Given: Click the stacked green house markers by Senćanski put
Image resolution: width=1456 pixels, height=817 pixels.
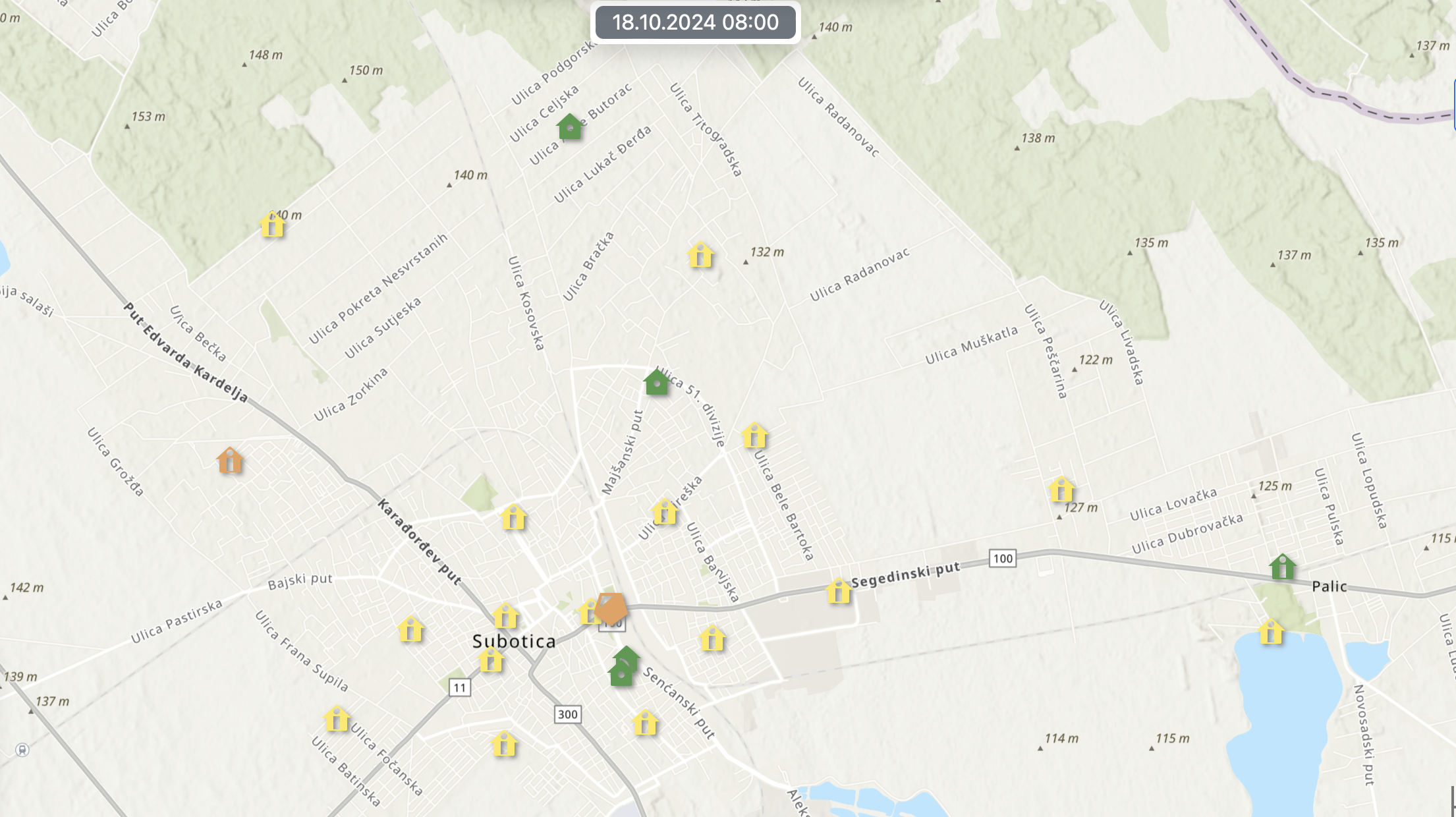Looking at the screenshot, I should (x=623, y=666).
